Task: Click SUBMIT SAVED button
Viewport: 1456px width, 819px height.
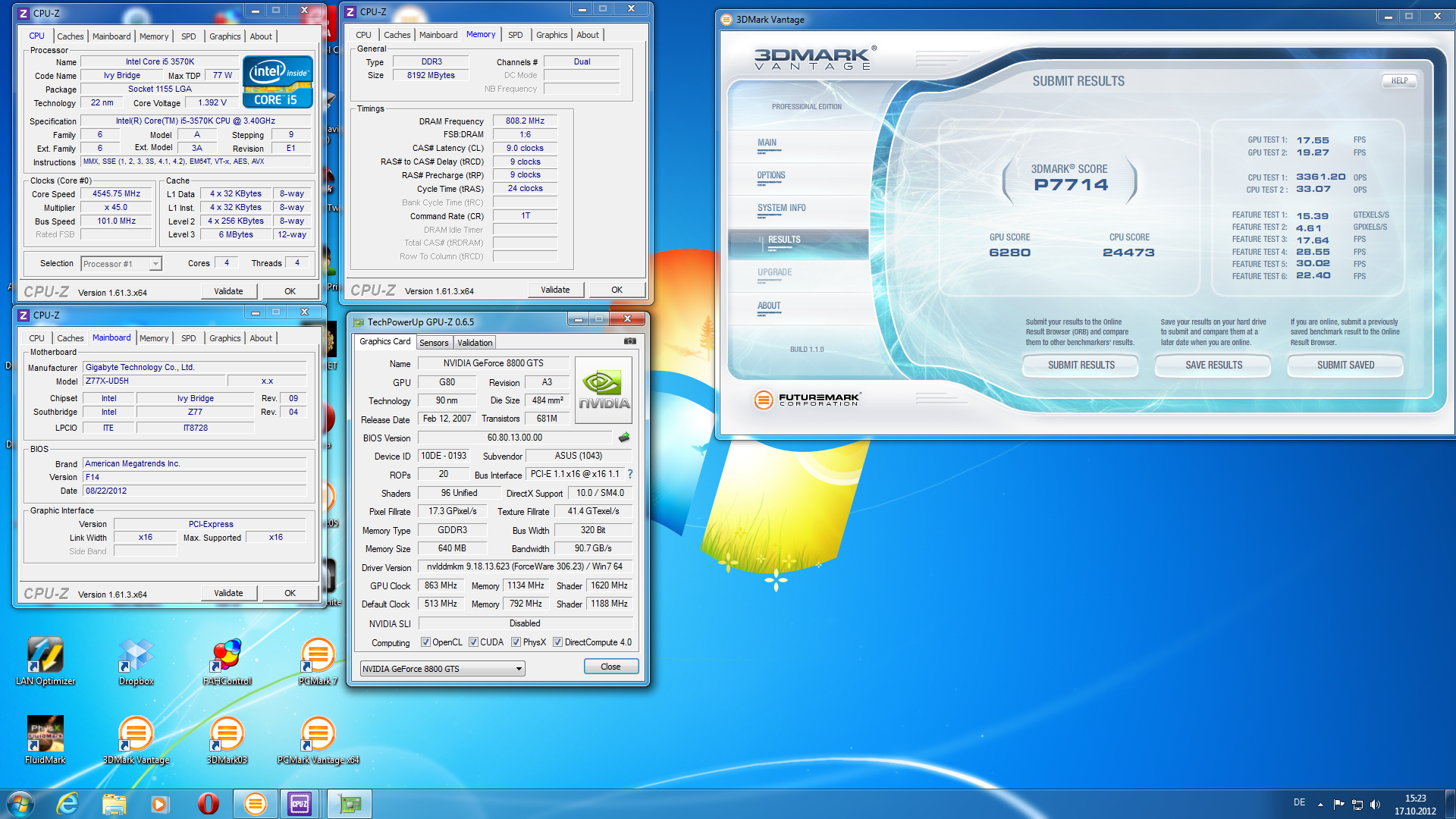Action: point(1345,366)
